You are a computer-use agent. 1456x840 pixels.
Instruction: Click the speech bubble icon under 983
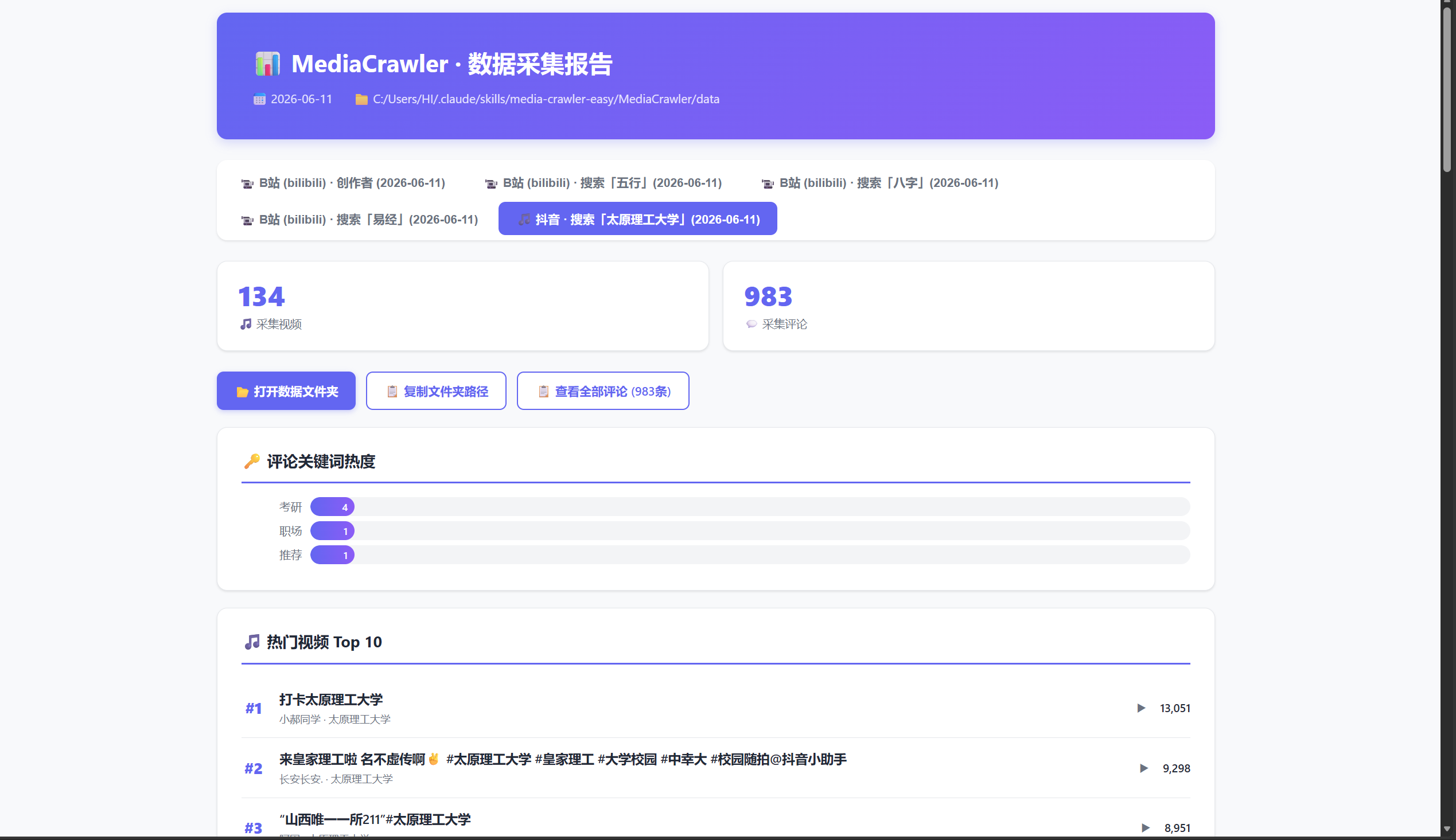pos(751,324)
